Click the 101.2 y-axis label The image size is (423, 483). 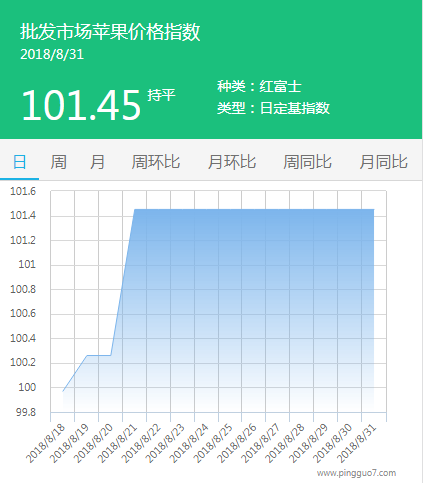point(23,240)
